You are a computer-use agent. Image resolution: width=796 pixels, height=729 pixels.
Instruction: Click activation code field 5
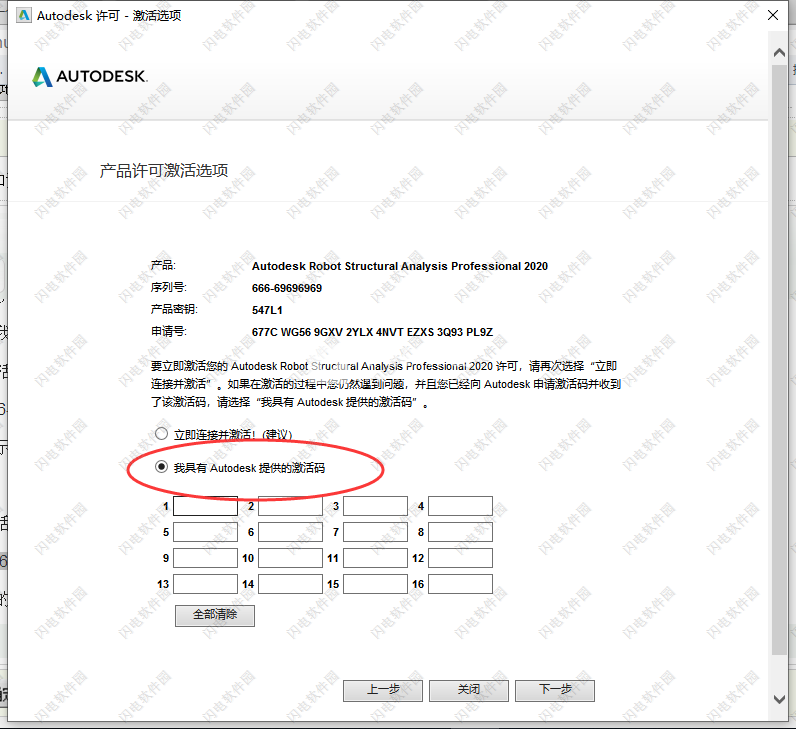[206, 532]
